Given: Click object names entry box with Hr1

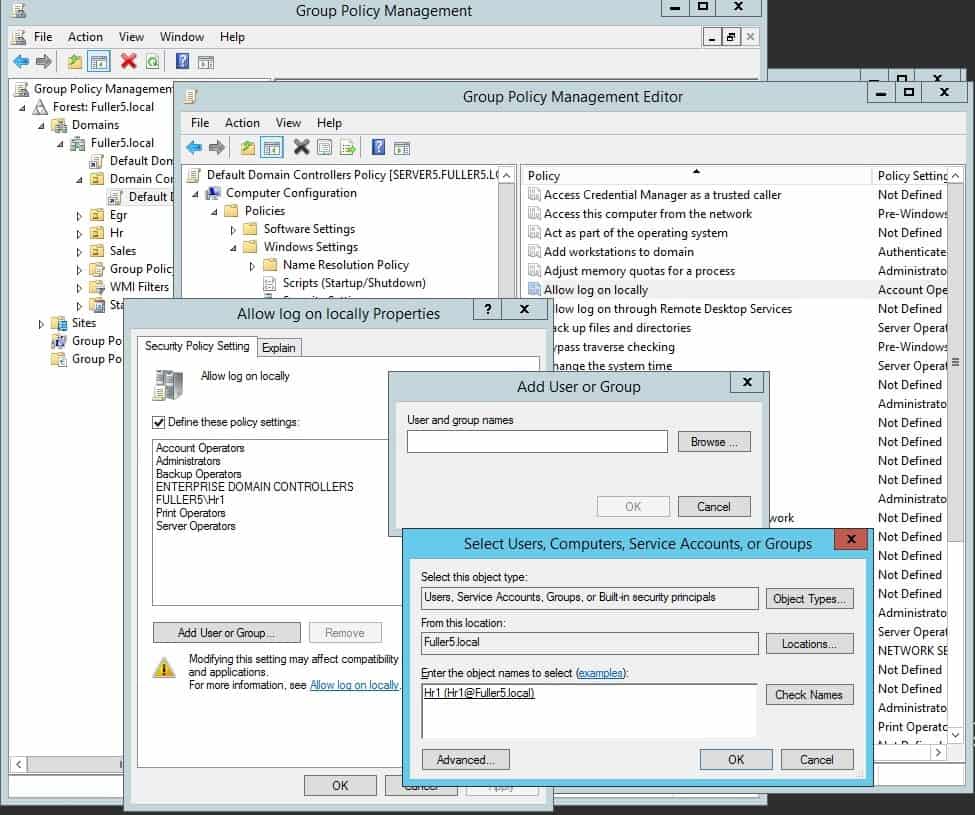Looking at the screenshot, I should 589,711.
